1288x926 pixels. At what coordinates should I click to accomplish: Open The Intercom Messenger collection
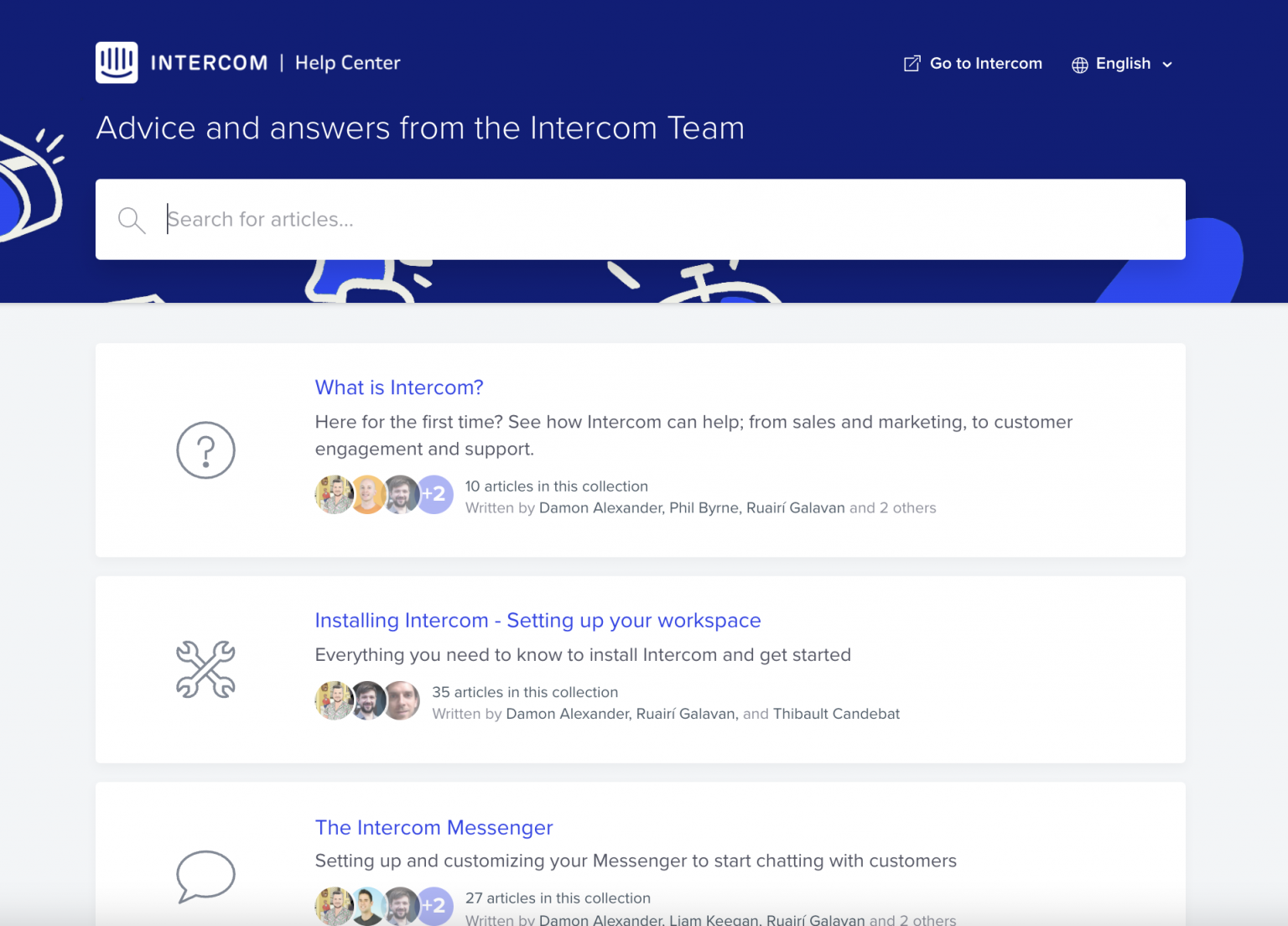[434, 828]
